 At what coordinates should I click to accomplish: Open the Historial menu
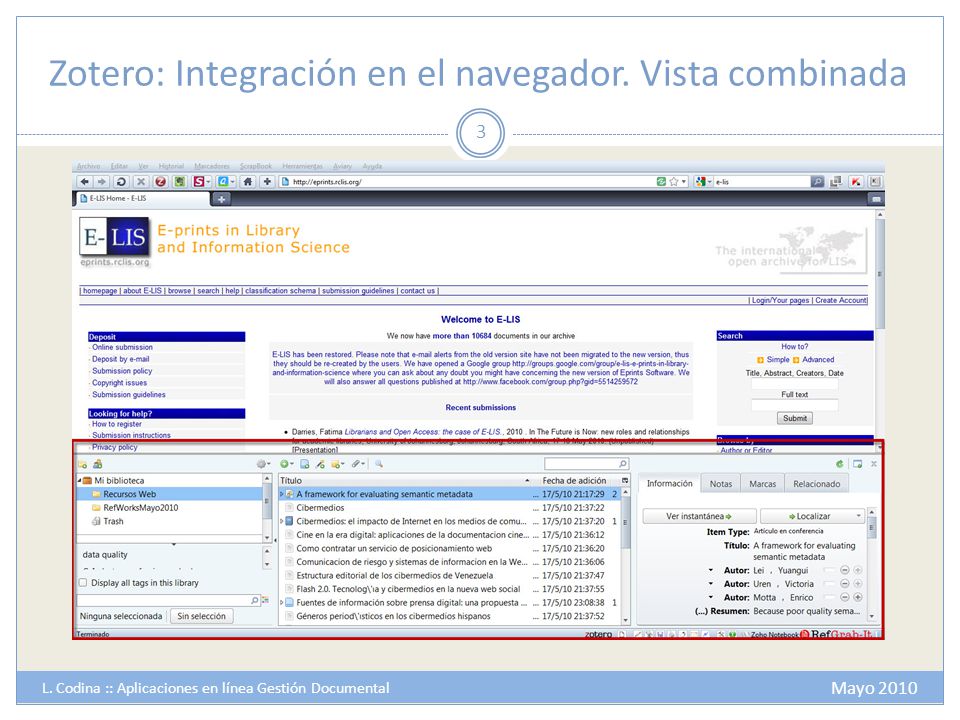pos(171,166)
